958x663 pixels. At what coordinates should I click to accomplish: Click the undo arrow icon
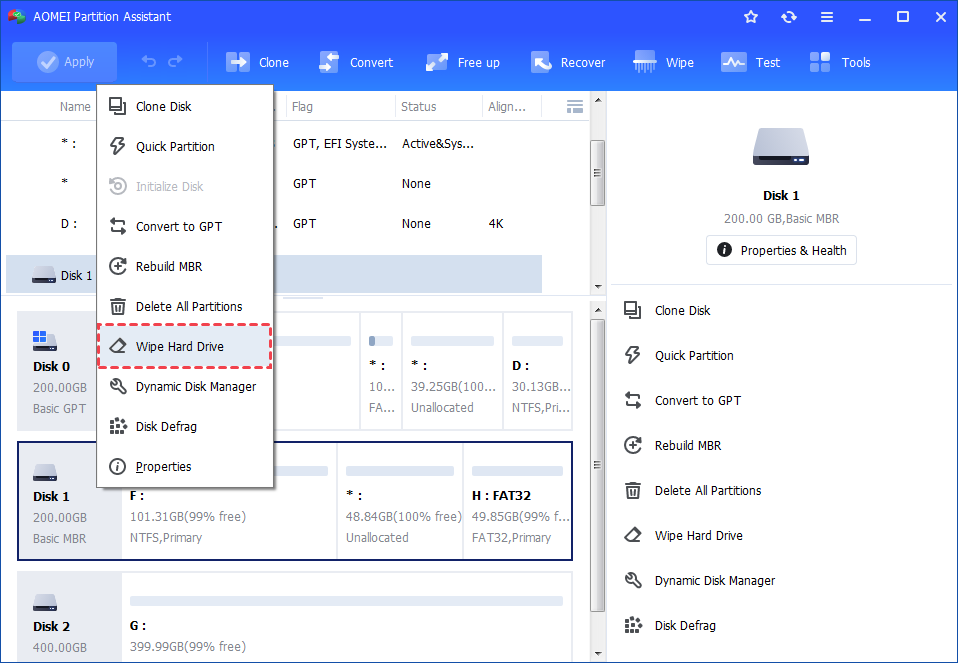click(148, 62)
